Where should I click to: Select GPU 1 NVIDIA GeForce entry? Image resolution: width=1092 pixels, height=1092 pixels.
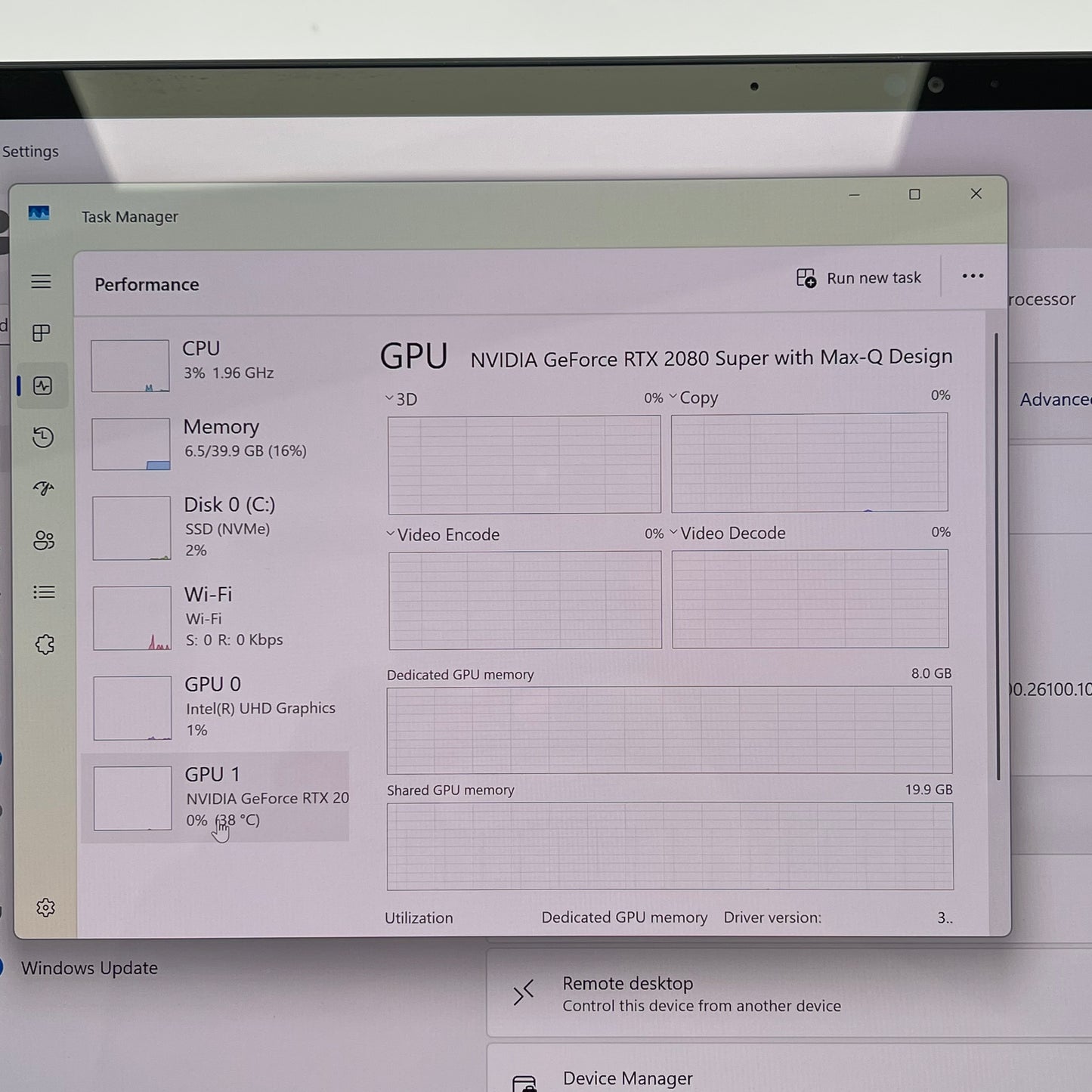[x=215, y=797]
